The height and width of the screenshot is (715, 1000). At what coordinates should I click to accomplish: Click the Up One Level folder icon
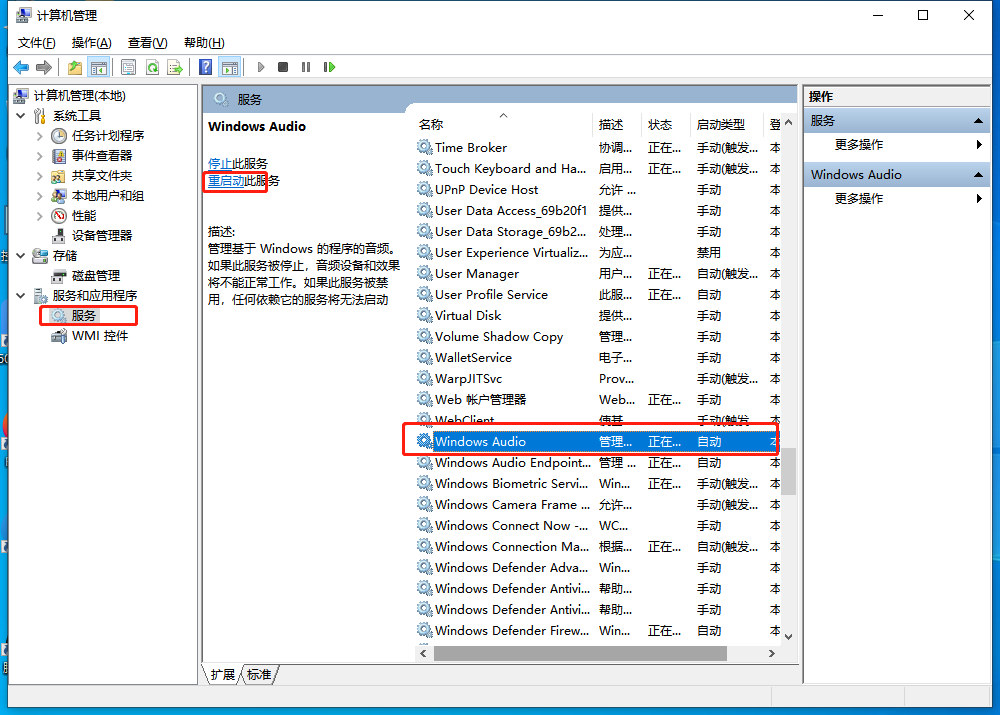(75, 67)
